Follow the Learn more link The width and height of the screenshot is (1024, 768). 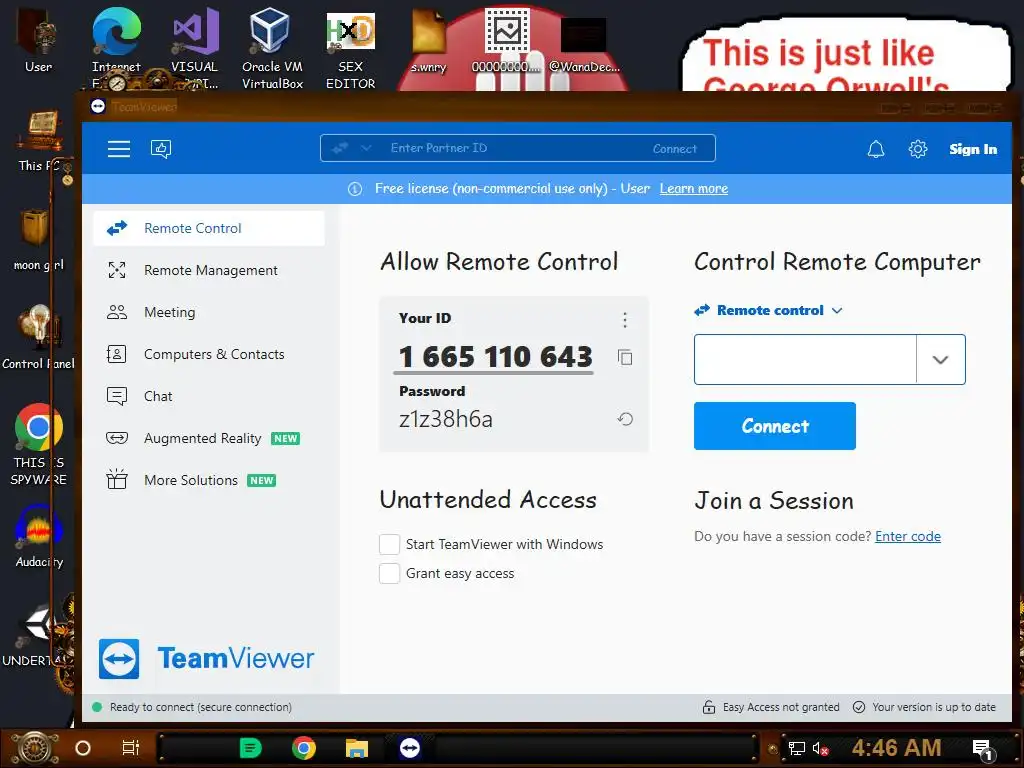point(694,189)
